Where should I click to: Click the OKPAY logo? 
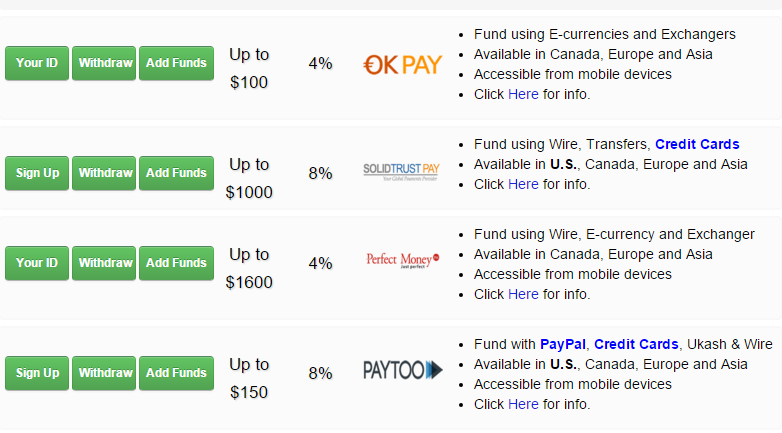[402, 65]
